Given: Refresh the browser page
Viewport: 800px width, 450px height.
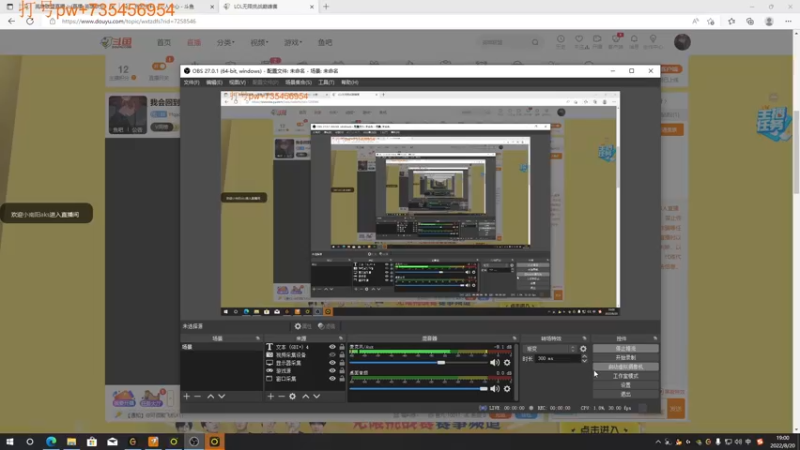Looking at the screenshot, I should point(30,21).
